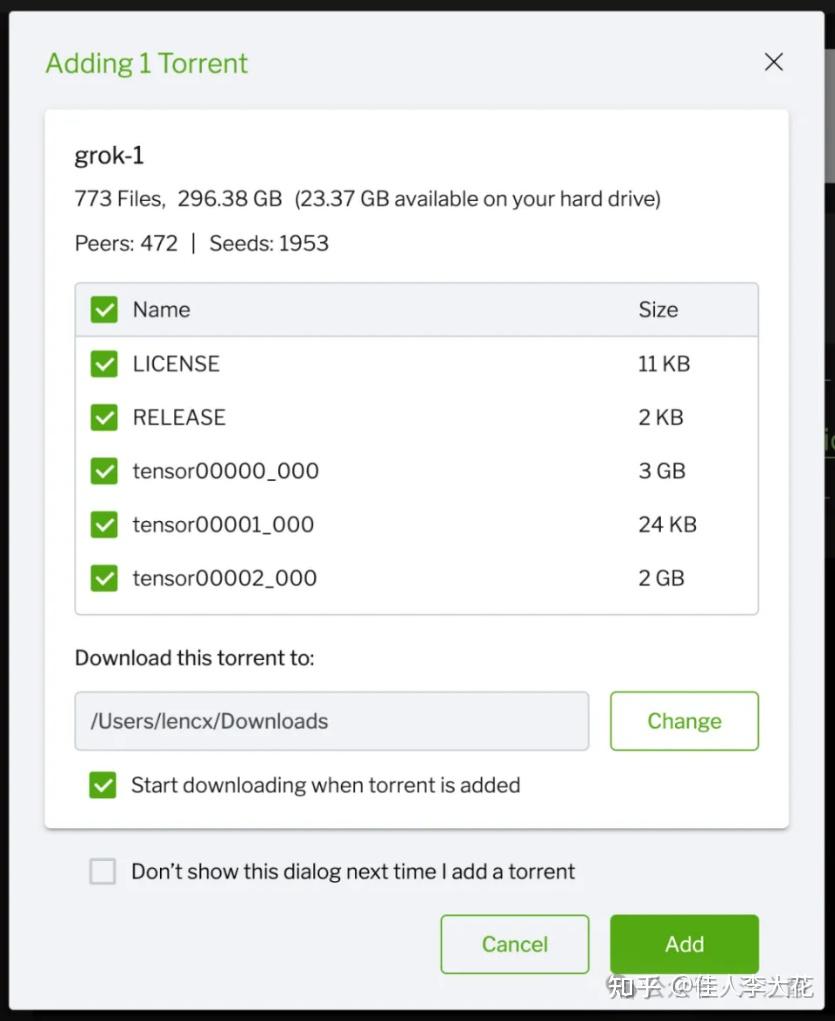
Task: Sort files by the Size column header
Action: point(658,310)
